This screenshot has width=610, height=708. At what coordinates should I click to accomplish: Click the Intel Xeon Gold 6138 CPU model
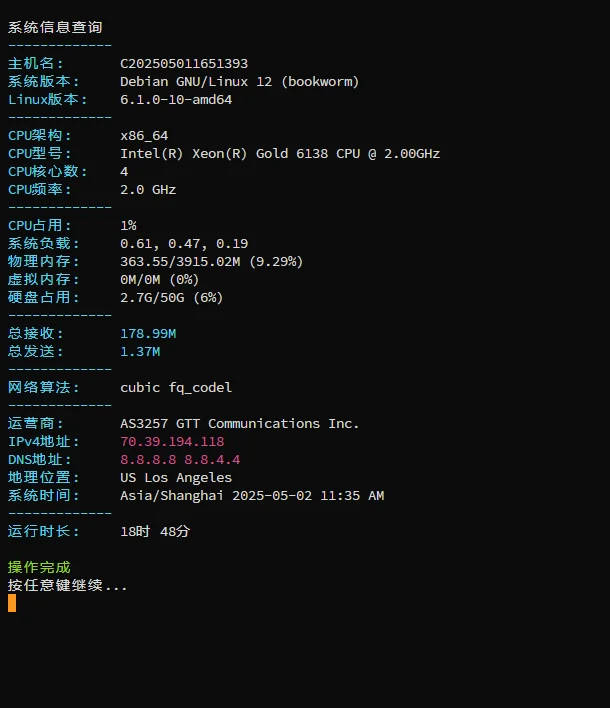click(x=280, y=154)
